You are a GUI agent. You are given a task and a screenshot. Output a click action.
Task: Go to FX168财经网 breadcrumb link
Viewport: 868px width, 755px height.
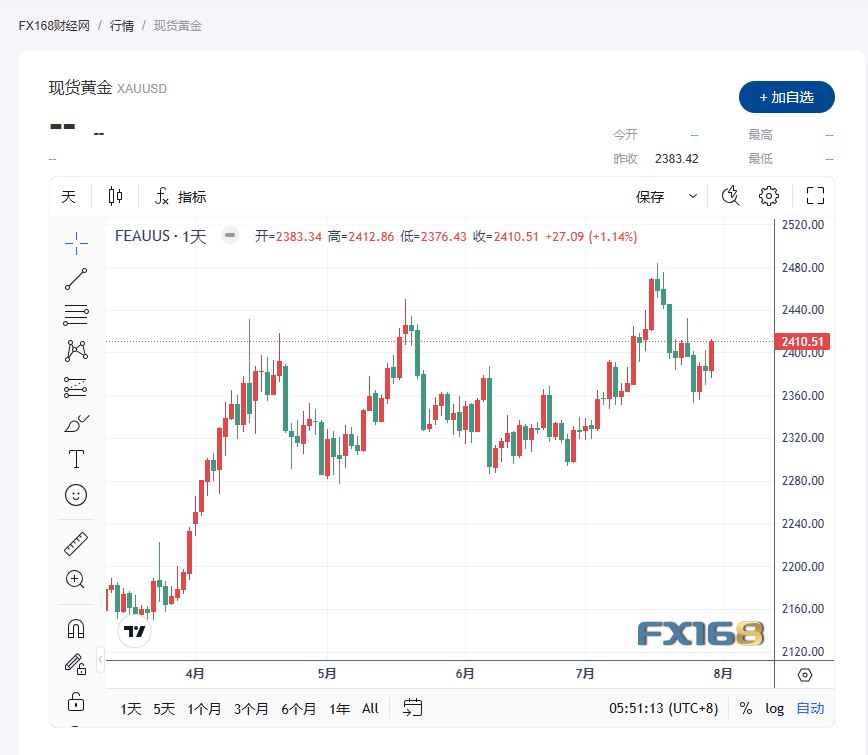point(54,25)
